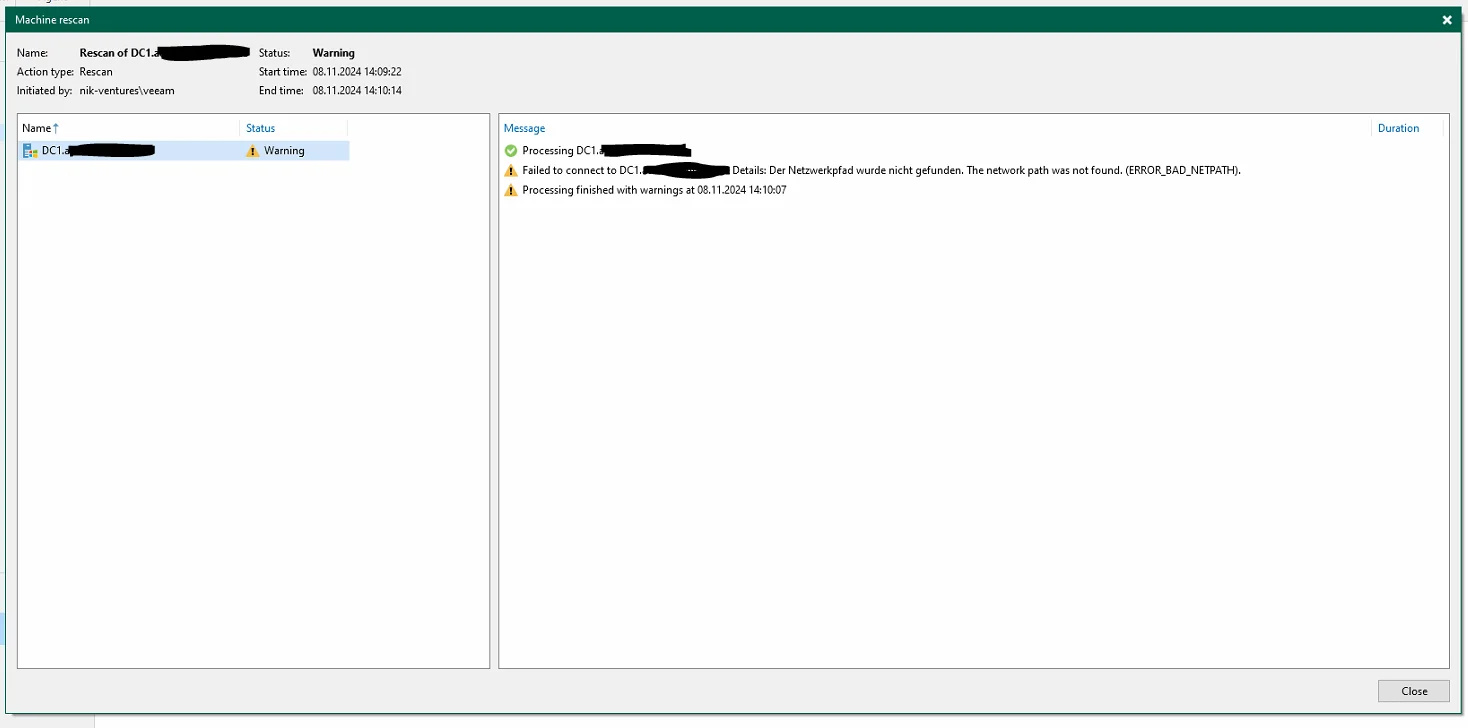Click end time '08.11.2024 14:10:14'
The image size is (1468, 728).
(357, 91)
